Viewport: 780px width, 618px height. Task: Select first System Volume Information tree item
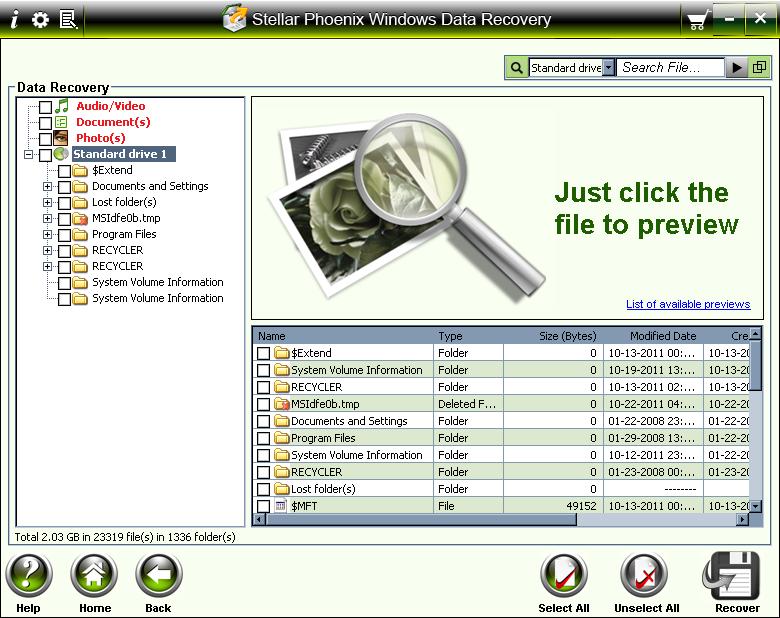158,282
